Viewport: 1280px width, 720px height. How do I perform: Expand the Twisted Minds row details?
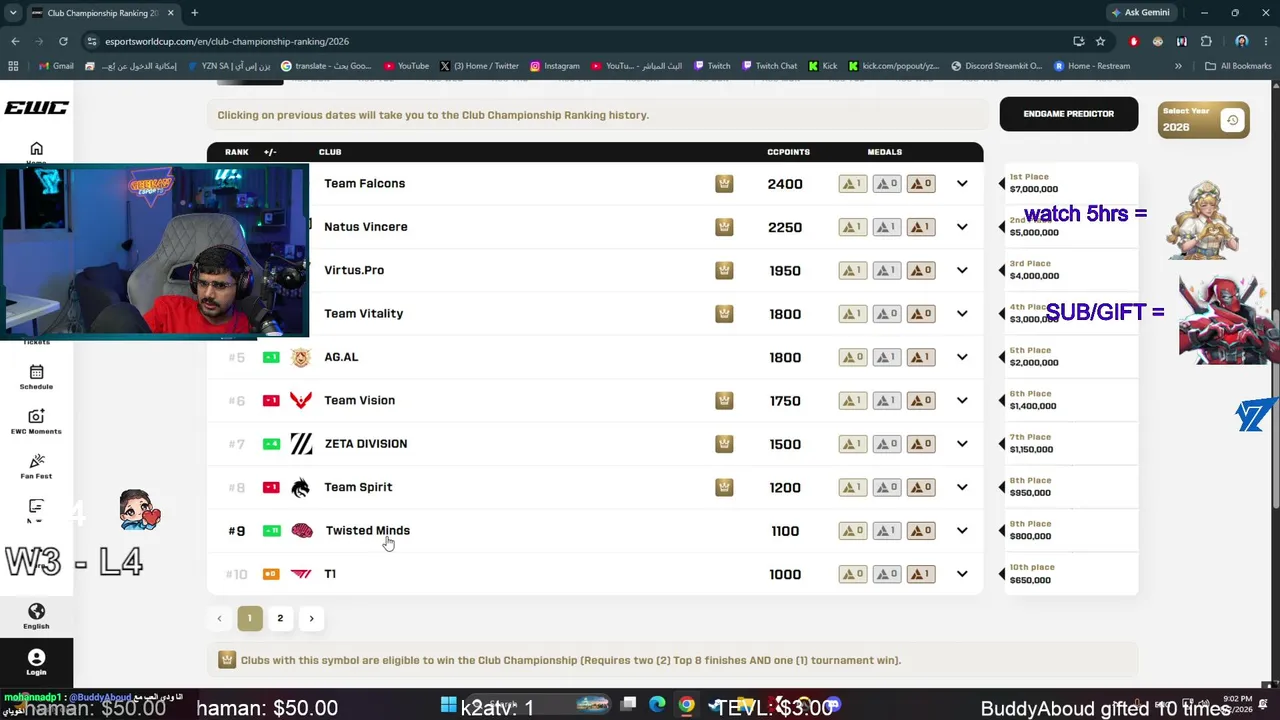click(962, 531)
